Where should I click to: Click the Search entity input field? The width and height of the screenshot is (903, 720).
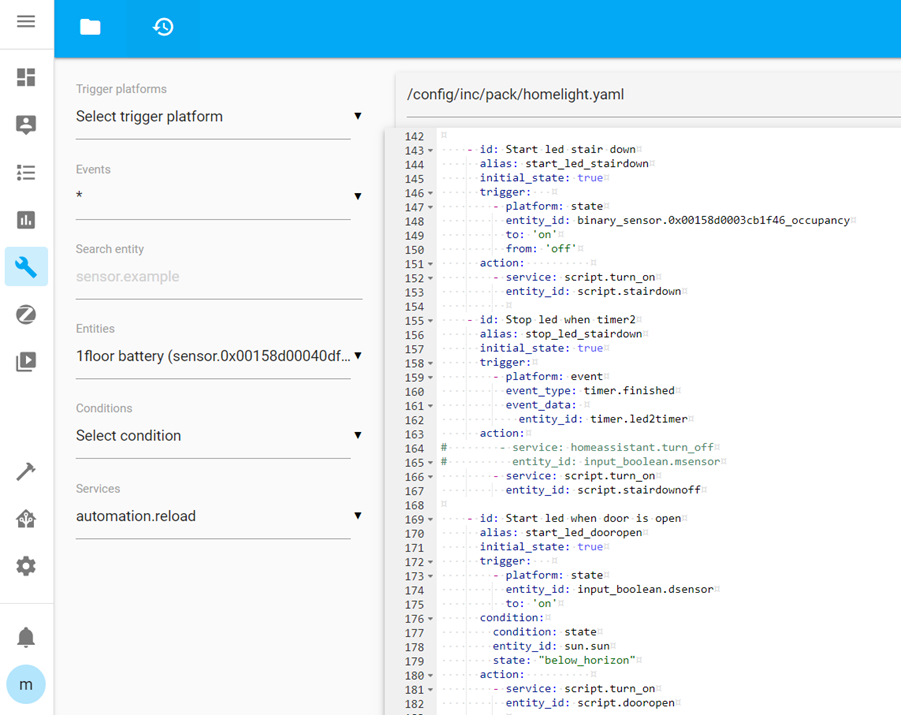(x=219, y=277)
